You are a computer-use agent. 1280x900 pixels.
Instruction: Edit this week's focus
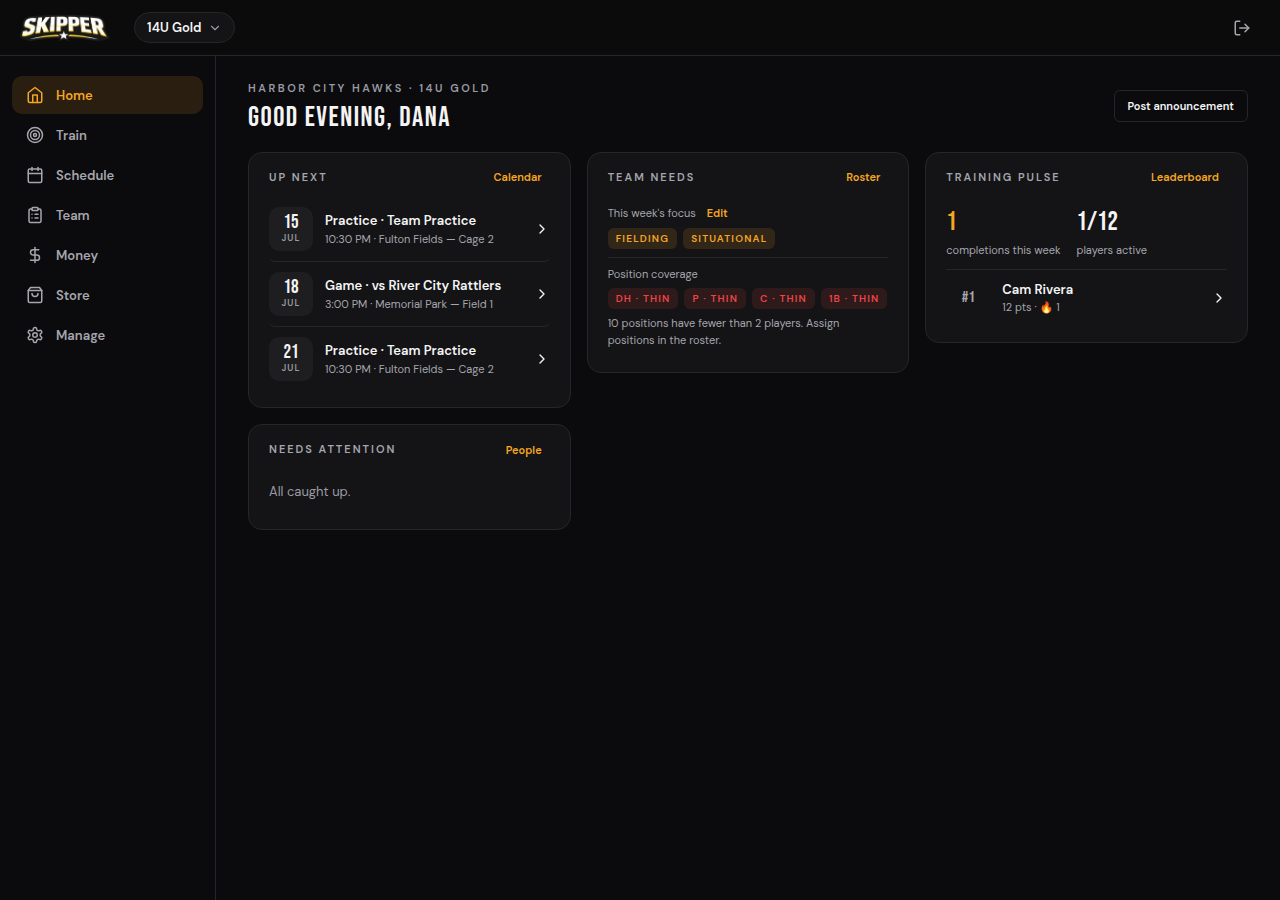pos(717,213)
